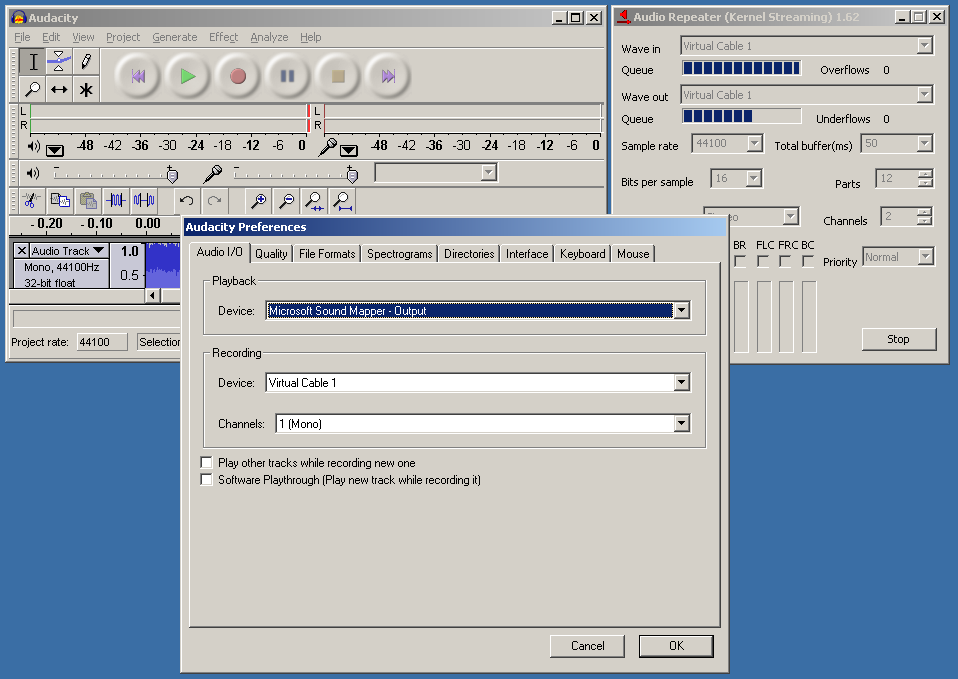The height and width of the screenshot is (679, 958).
Task: Click OK in Audacity Preferences
Action: (676, 646)
